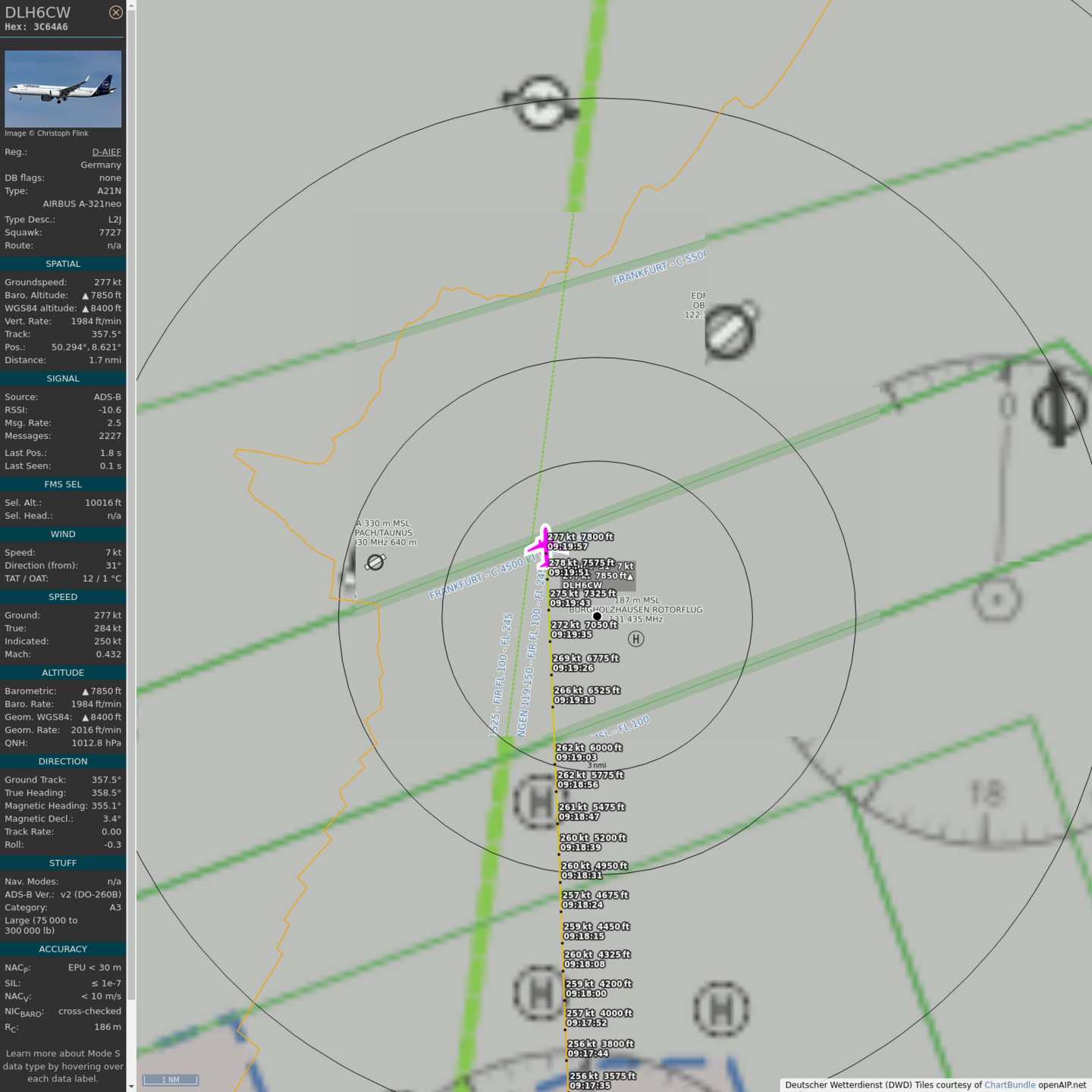1092x1092 pixels.
Task: Click the airfield symbol beside the PACH/TAUNUS label
Action: [375, 562]
